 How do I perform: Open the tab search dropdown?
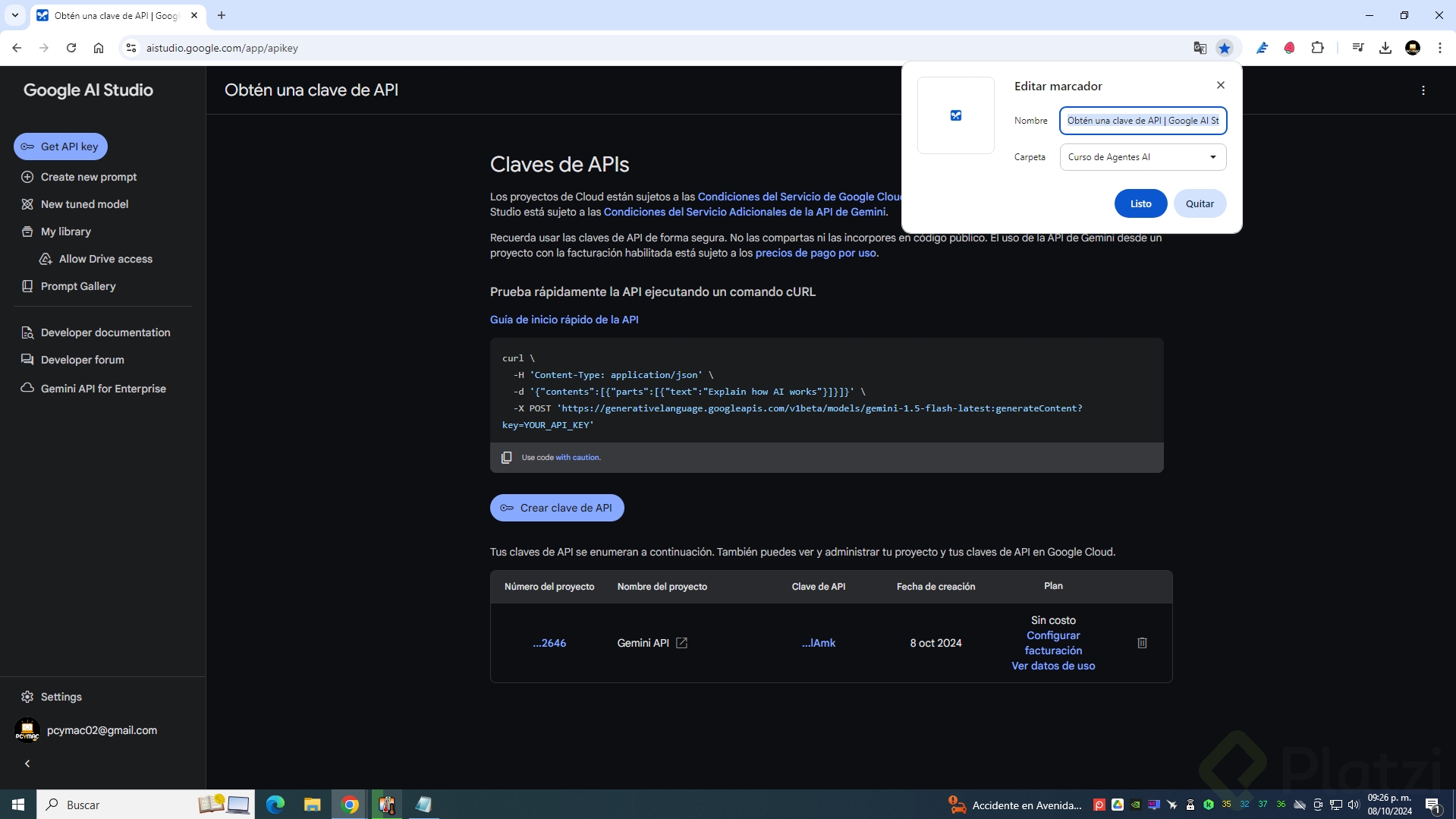(15, 15)
